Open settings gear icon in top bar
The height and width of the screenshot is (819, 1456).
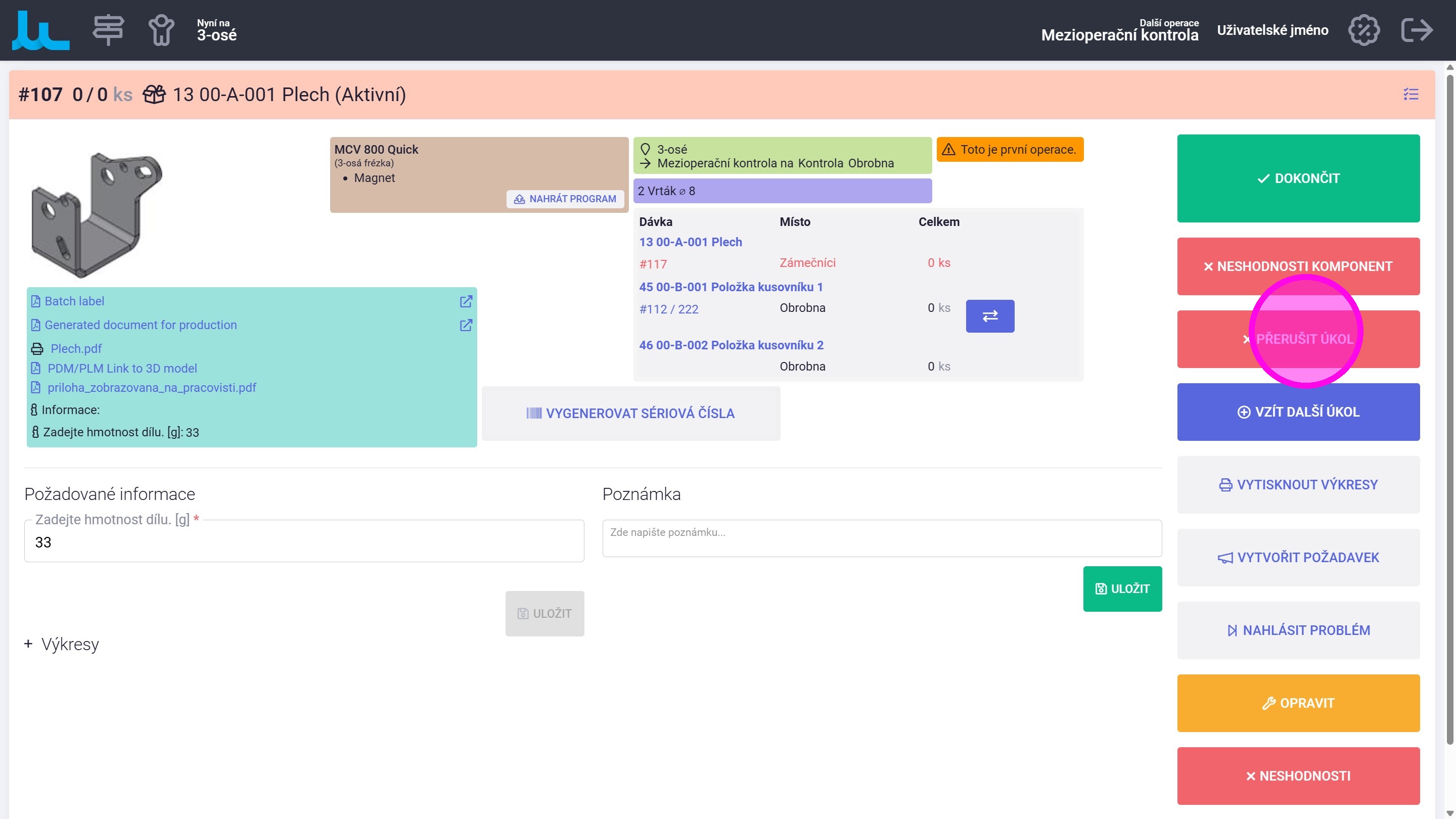pyautogui.click(x=1363, y=30)
